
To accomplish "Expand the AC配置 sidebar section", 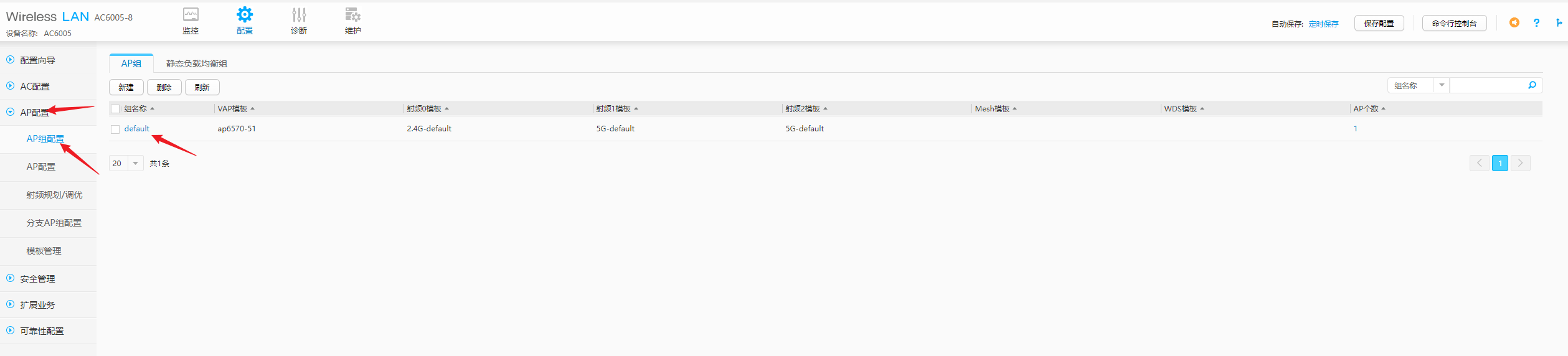I will tap(35, 87).
